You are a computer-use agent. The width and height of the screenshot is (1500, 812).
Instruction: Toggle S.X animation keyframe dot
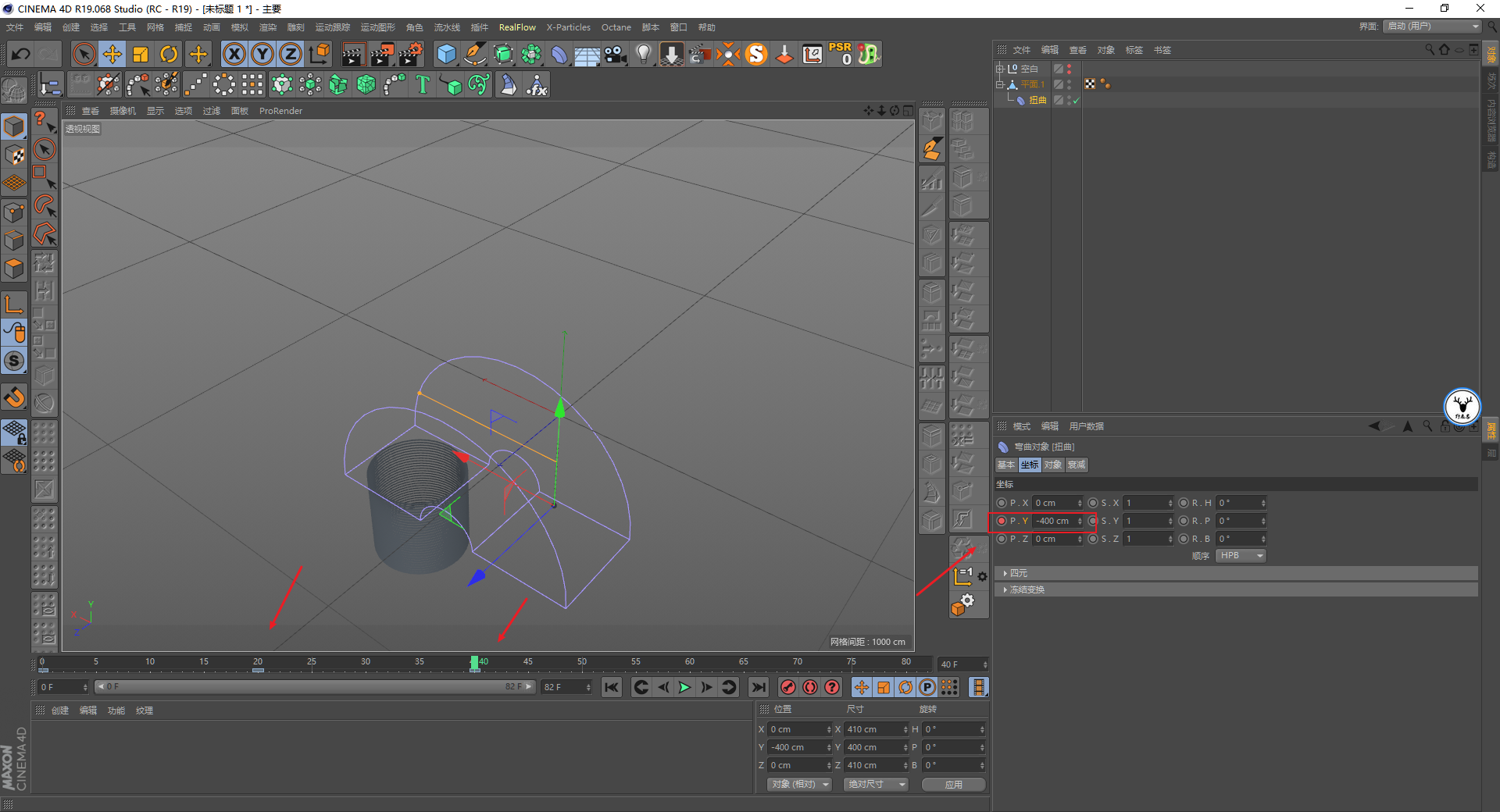pos(1093,503)
